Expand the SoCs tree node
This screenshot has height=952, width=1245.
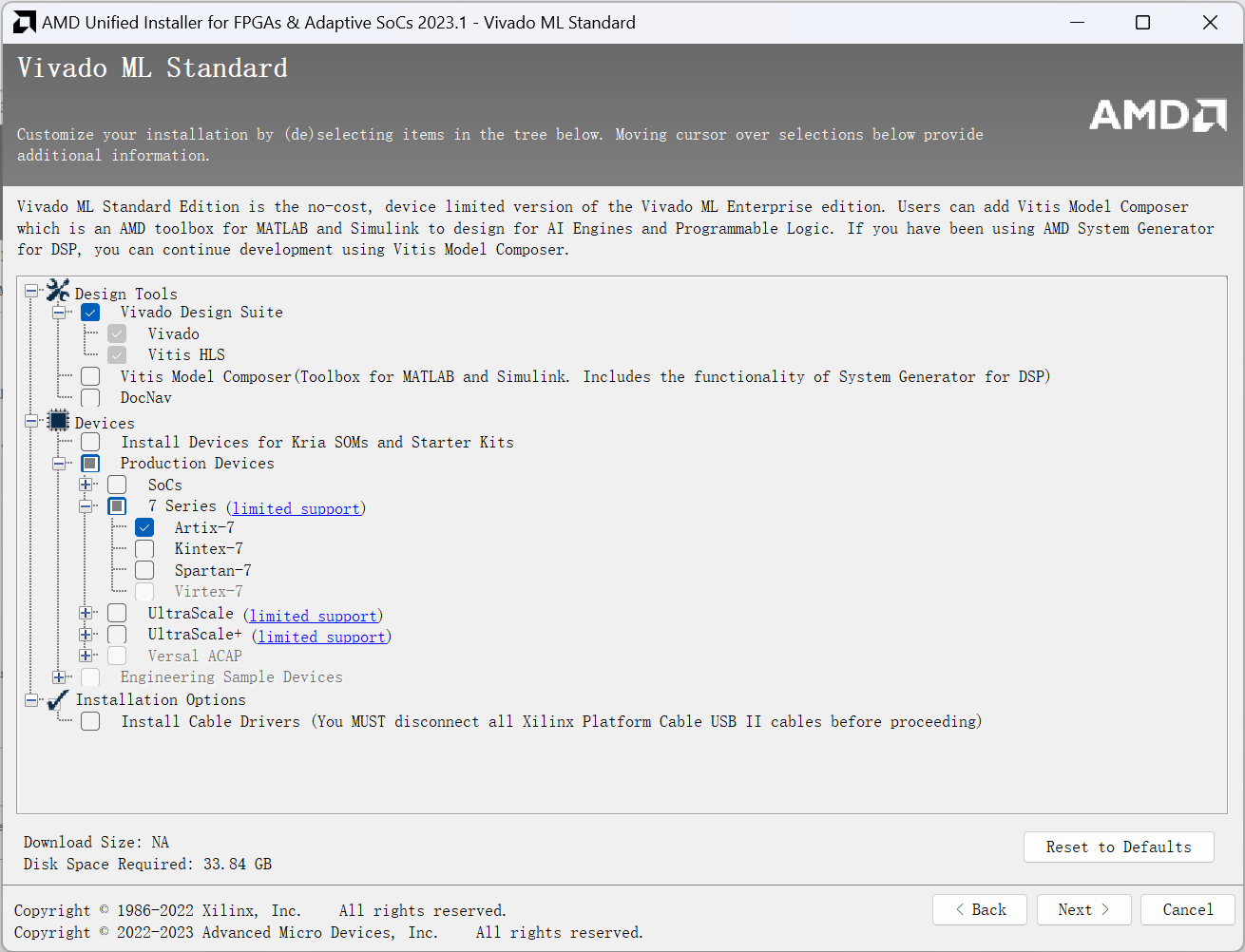point(86,485)
